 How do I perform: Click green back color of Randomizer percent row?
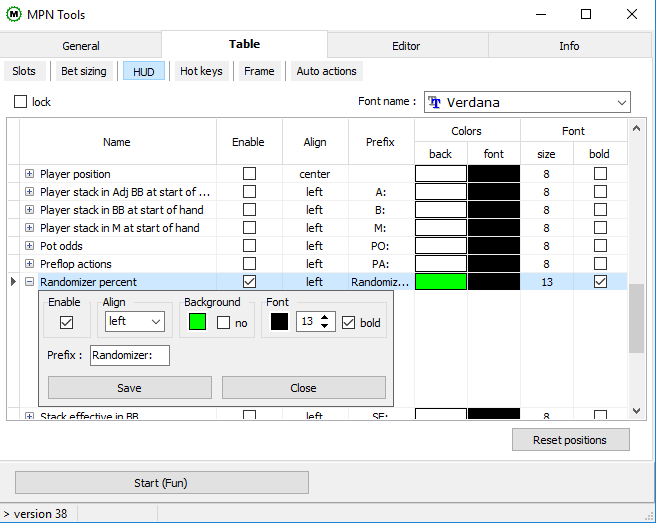[441, 282]
